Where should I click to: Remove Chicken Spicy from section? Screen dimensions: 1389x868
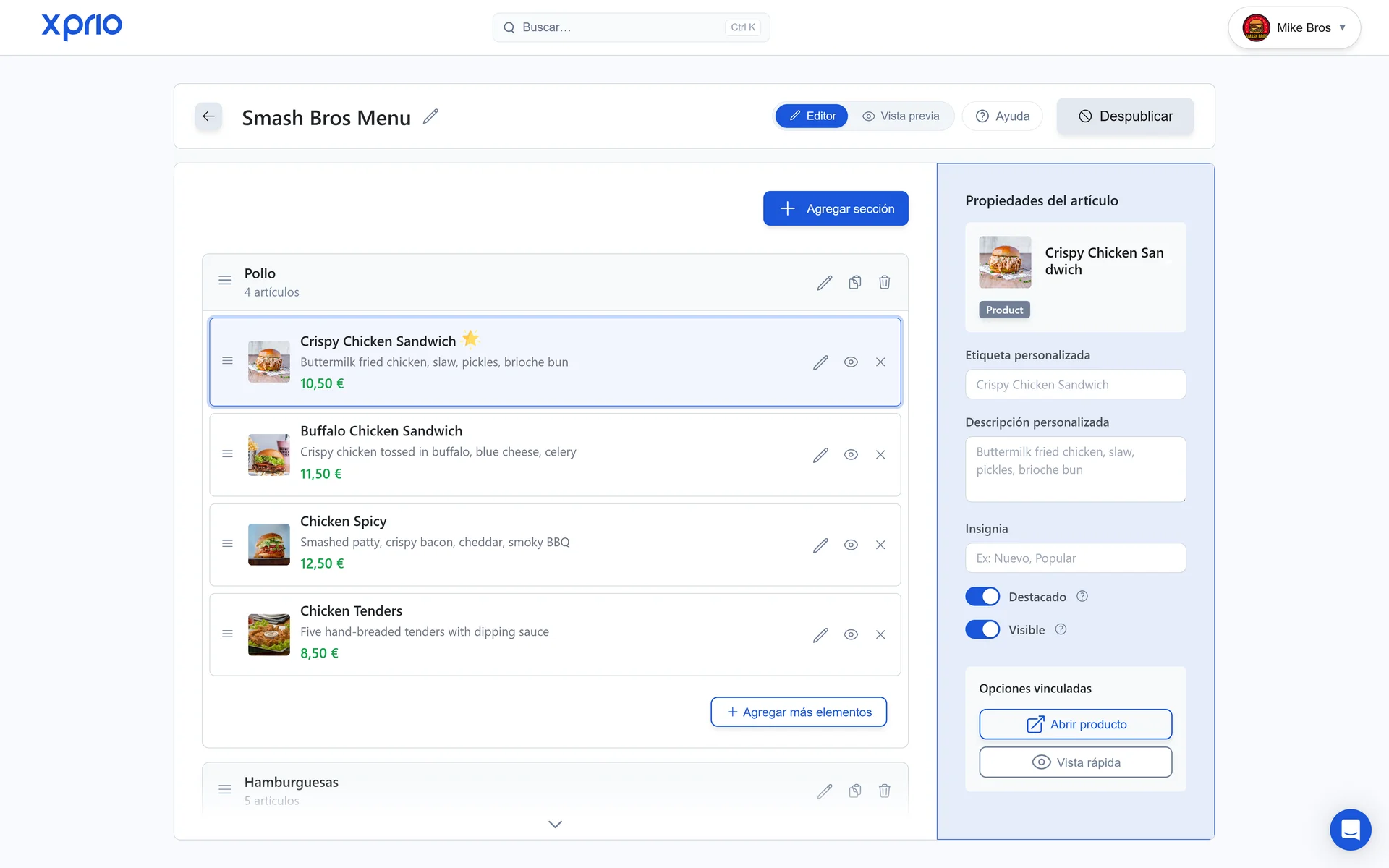tap(880, 545)
